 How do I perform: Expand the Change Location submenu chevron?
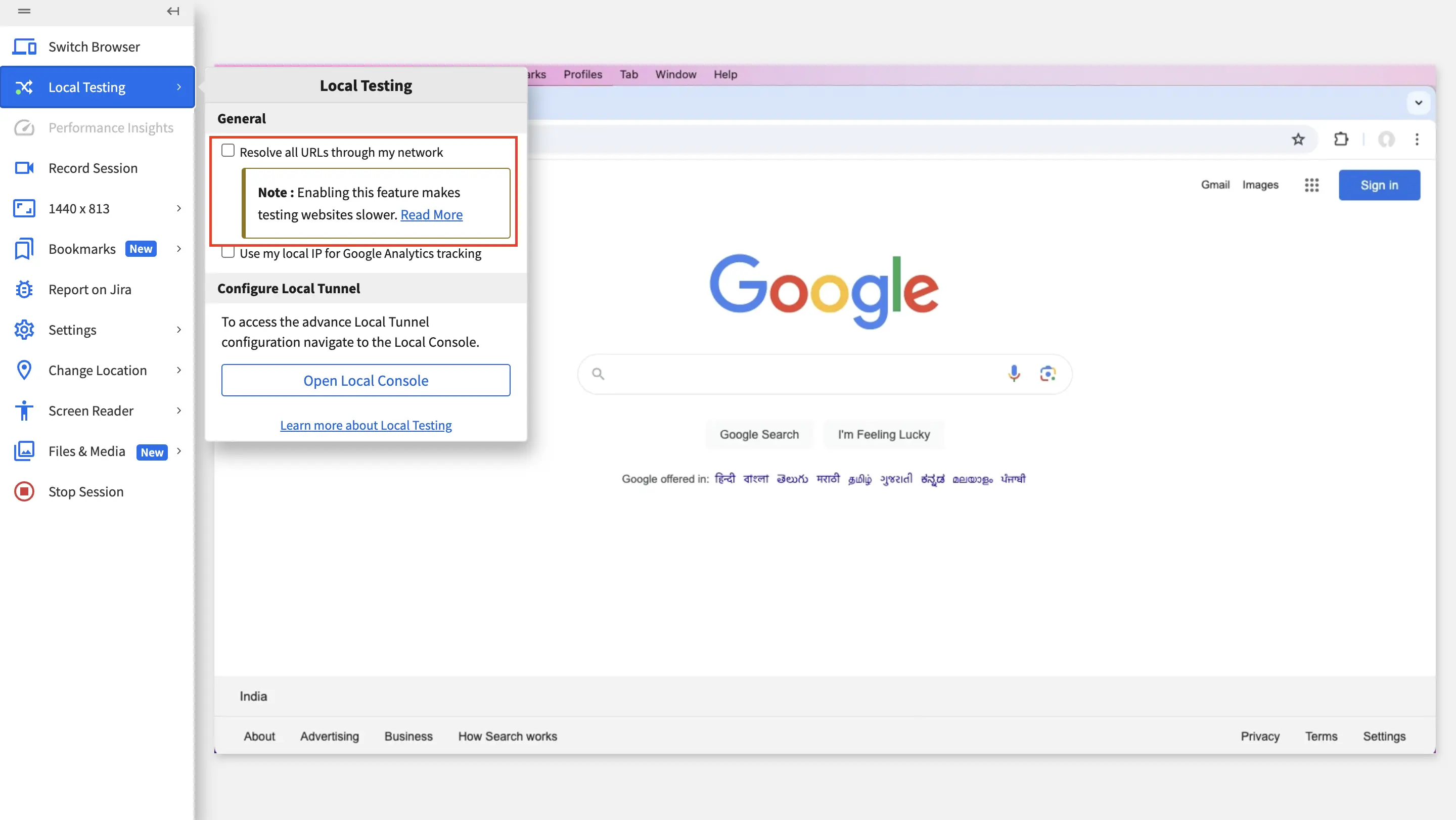click(179, 370)
